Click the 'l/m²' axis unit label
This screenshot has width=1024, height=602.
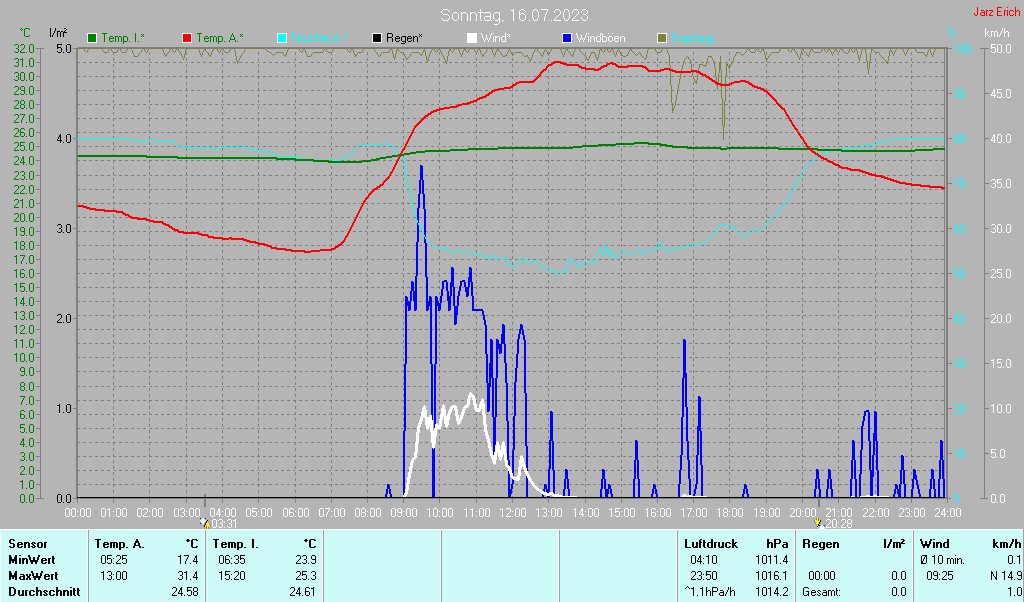click(x=58, y=33)
